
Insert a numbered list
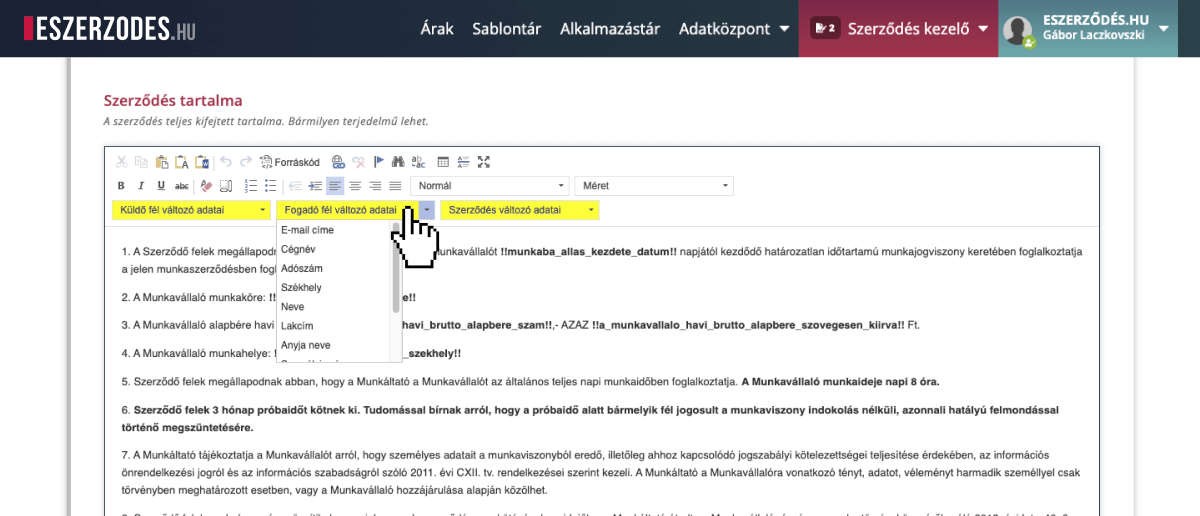click(x=251, y=186)
